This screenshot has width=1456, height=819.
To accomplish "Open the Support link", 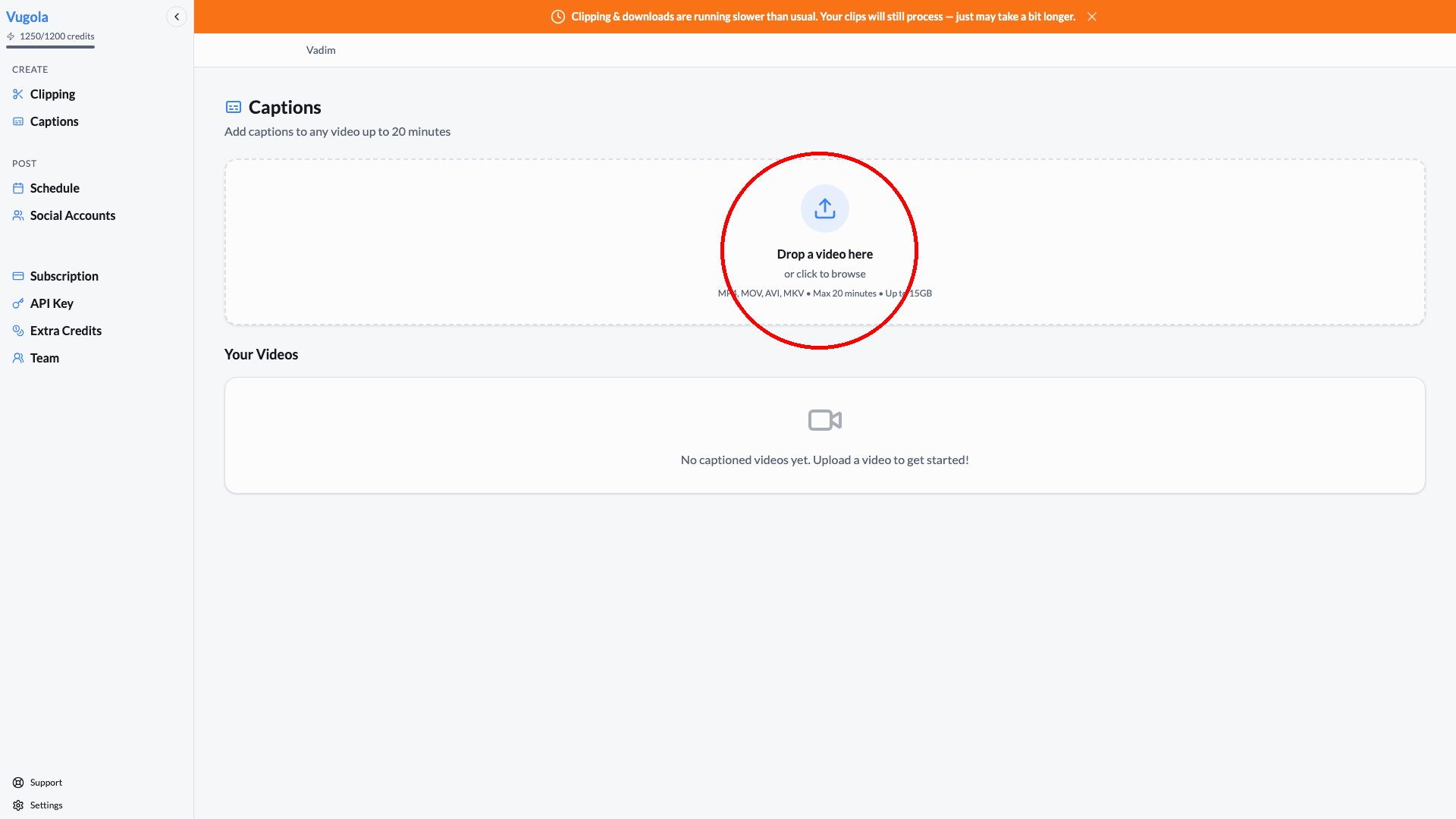I will click(45, 783).
